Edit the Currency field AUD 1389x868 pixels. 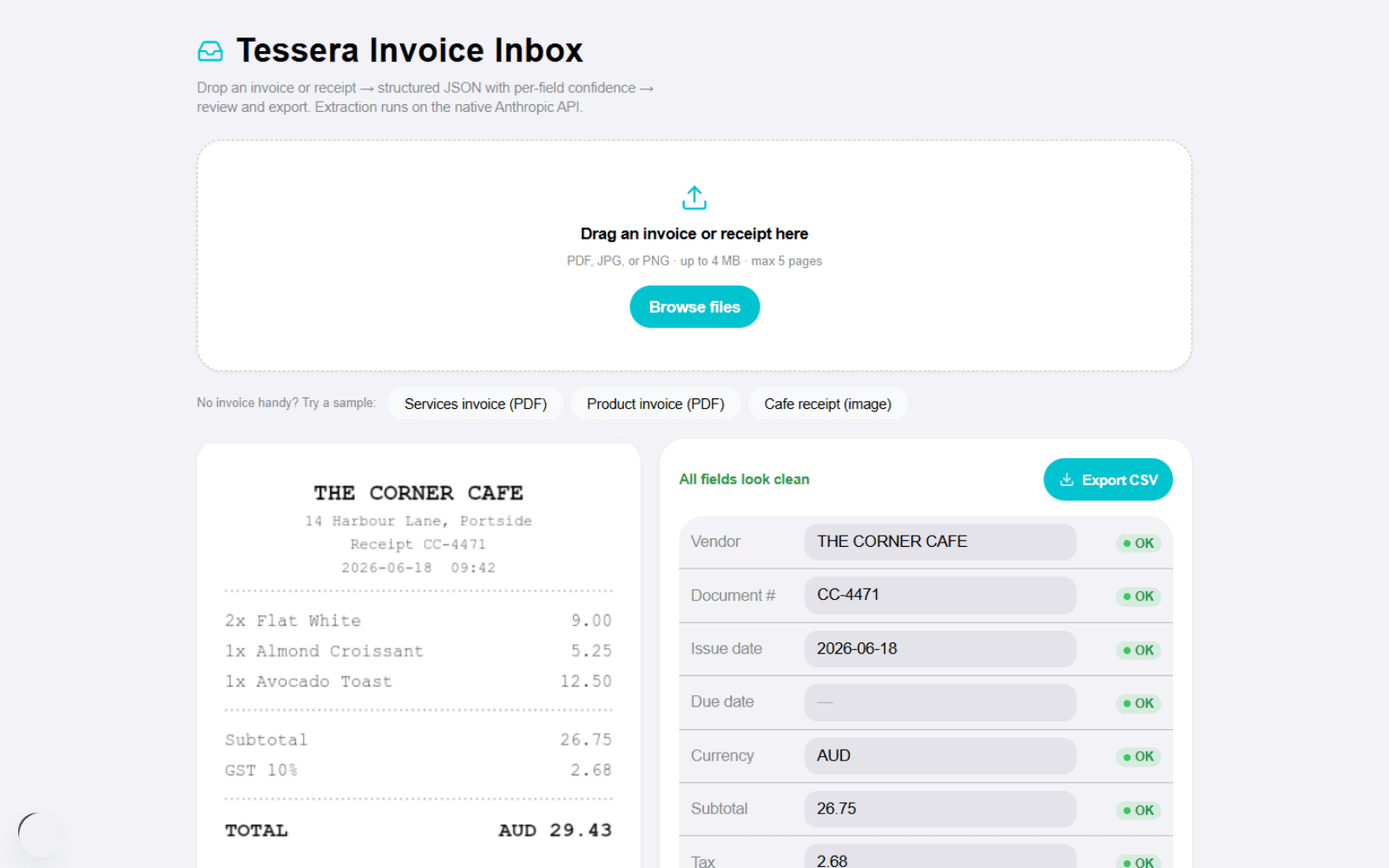click(x=940, y=756)
